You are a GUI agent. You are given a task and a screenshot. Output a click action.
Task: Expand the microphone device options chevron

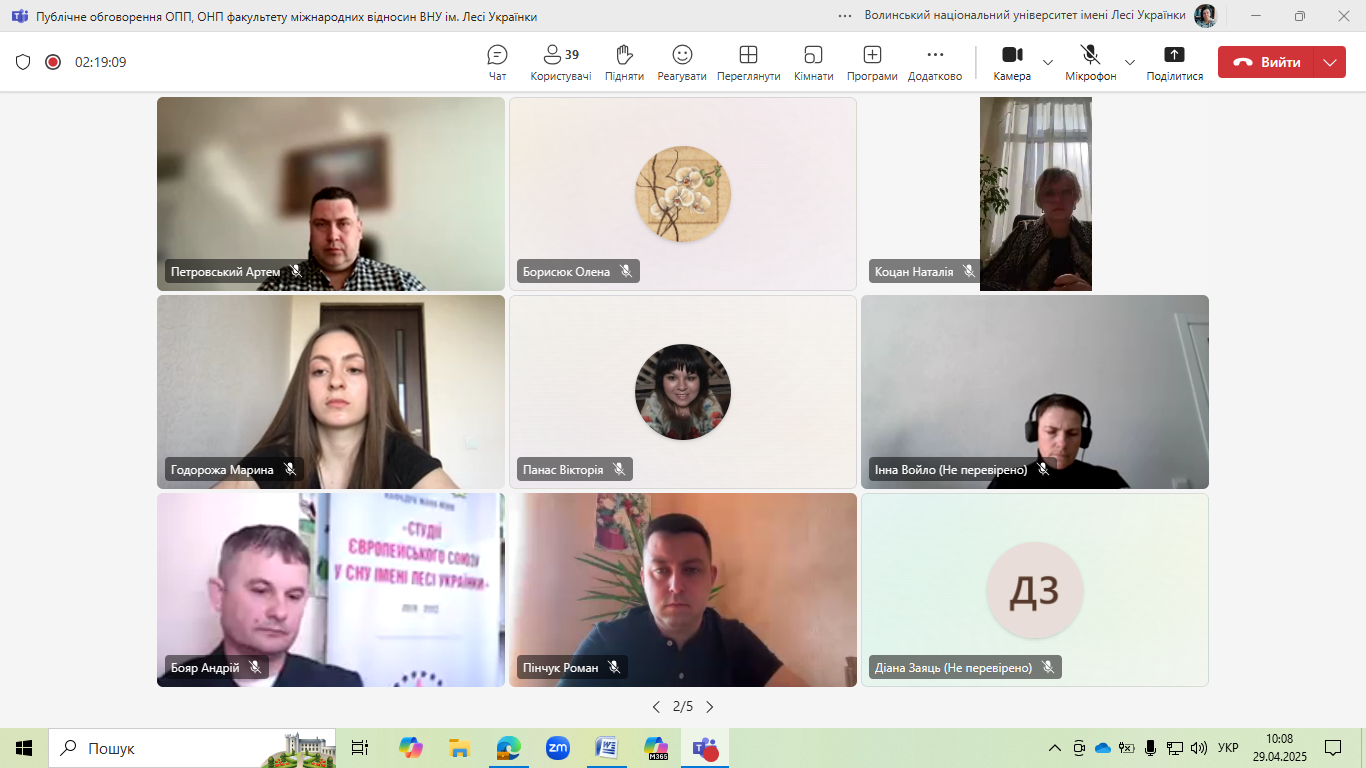tap(1129, 62)
